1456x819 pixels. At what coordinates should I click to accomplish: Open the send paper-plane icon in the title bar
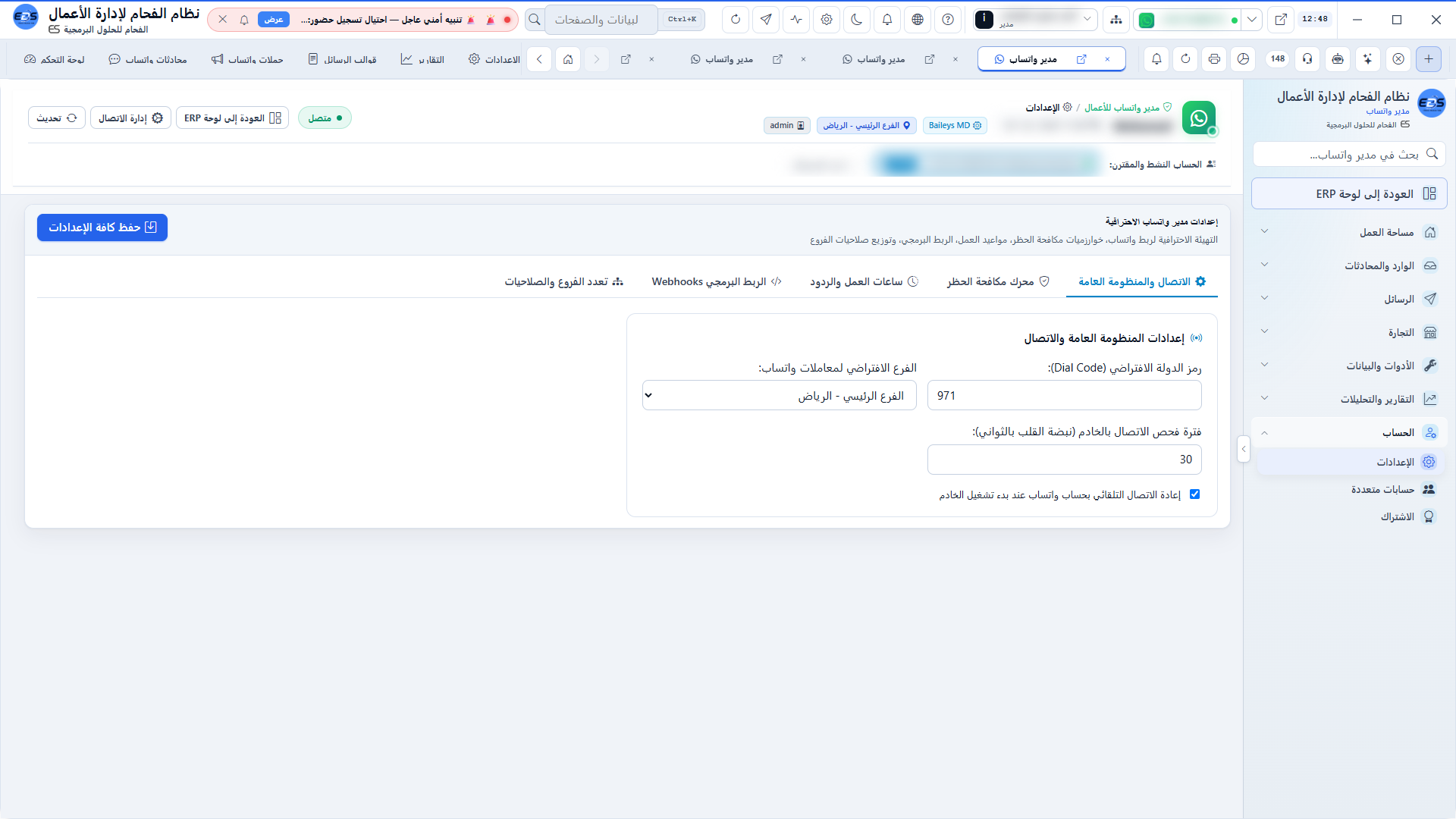click(x=766, y=20)
